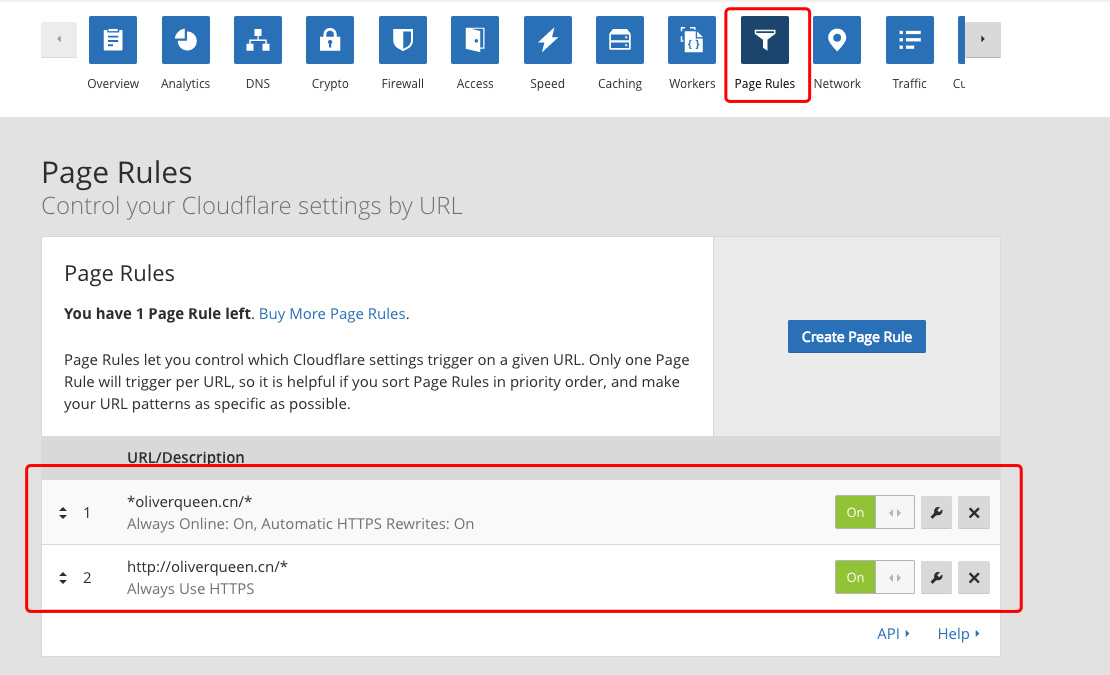Select the Workers code icon
Viewport: 1110px width, 675px height.
(x=692, y=40)
